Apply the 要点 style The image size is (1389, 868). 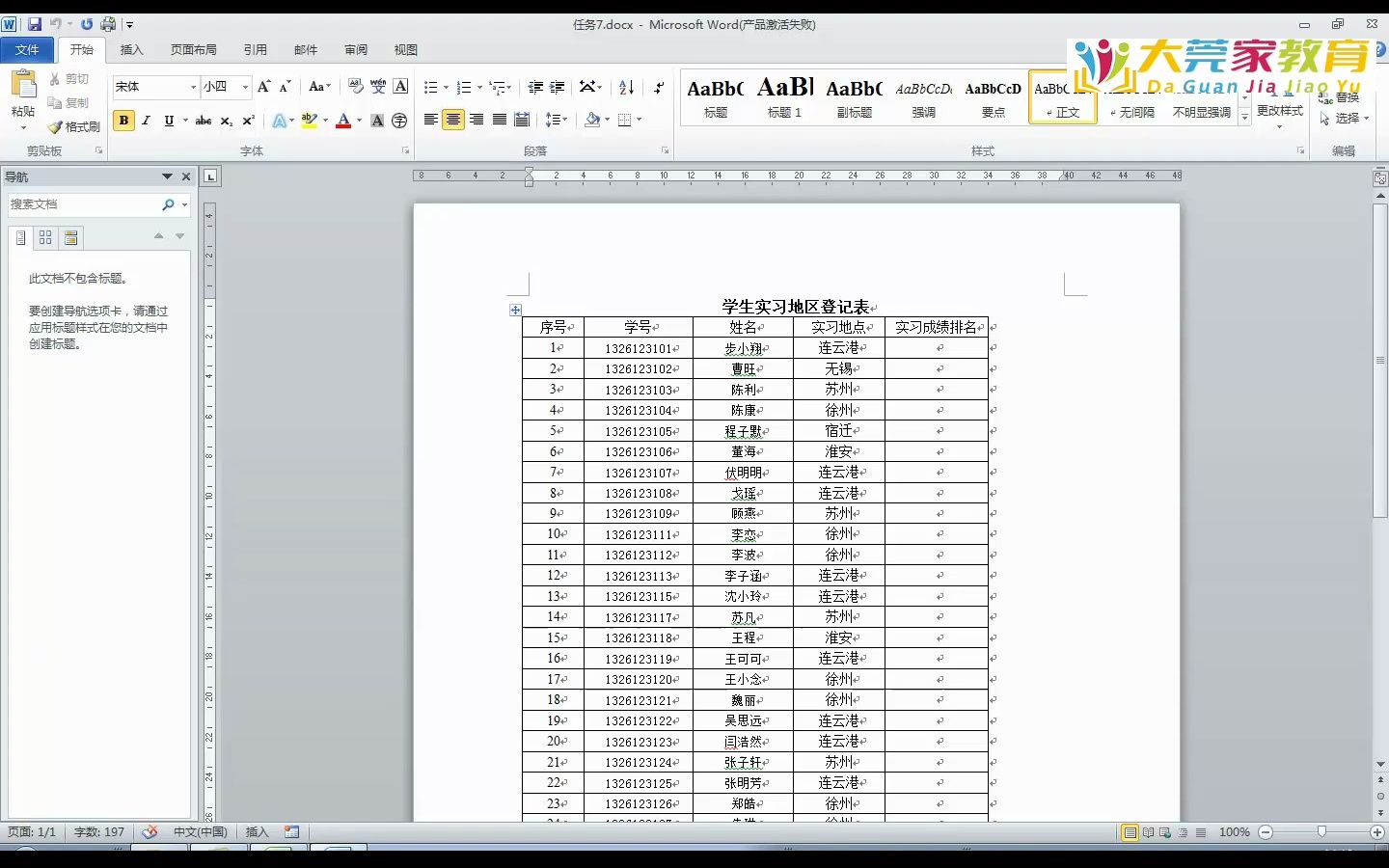(x=994, y=97)
